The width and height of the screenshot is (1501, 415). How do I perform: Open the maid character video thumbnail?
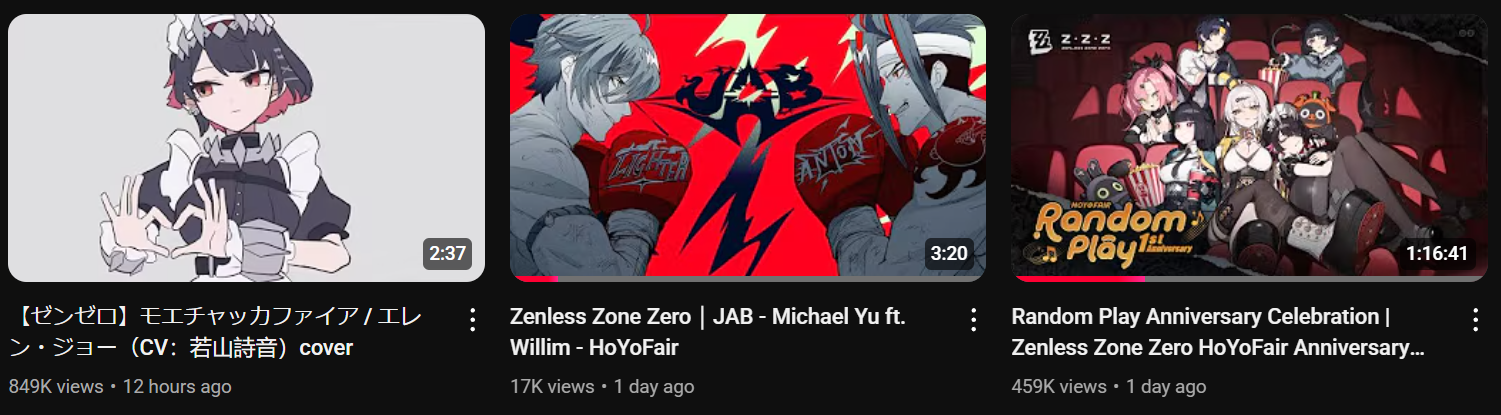click(x=246, y=147)
